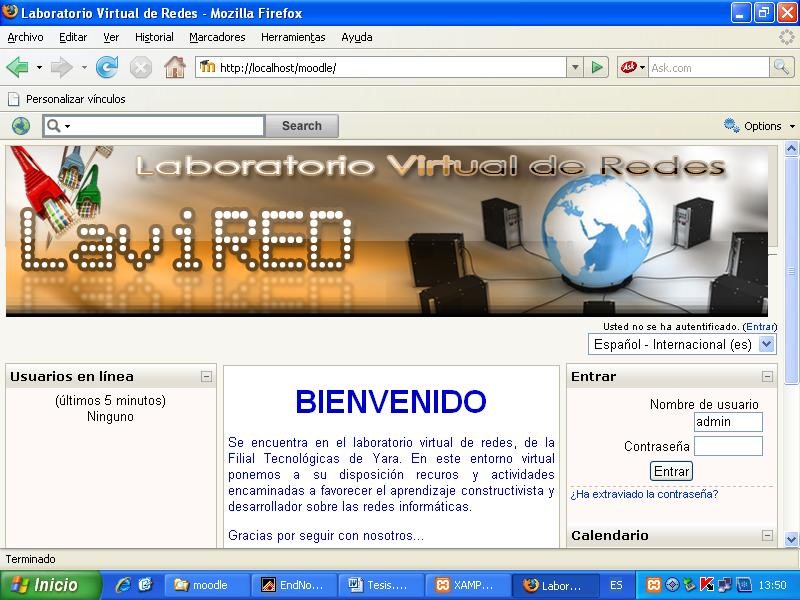The height and width of the screenshot is (600, 800).
Task: Open the search engine selector dropdown
Action: [x=632, y=68]
